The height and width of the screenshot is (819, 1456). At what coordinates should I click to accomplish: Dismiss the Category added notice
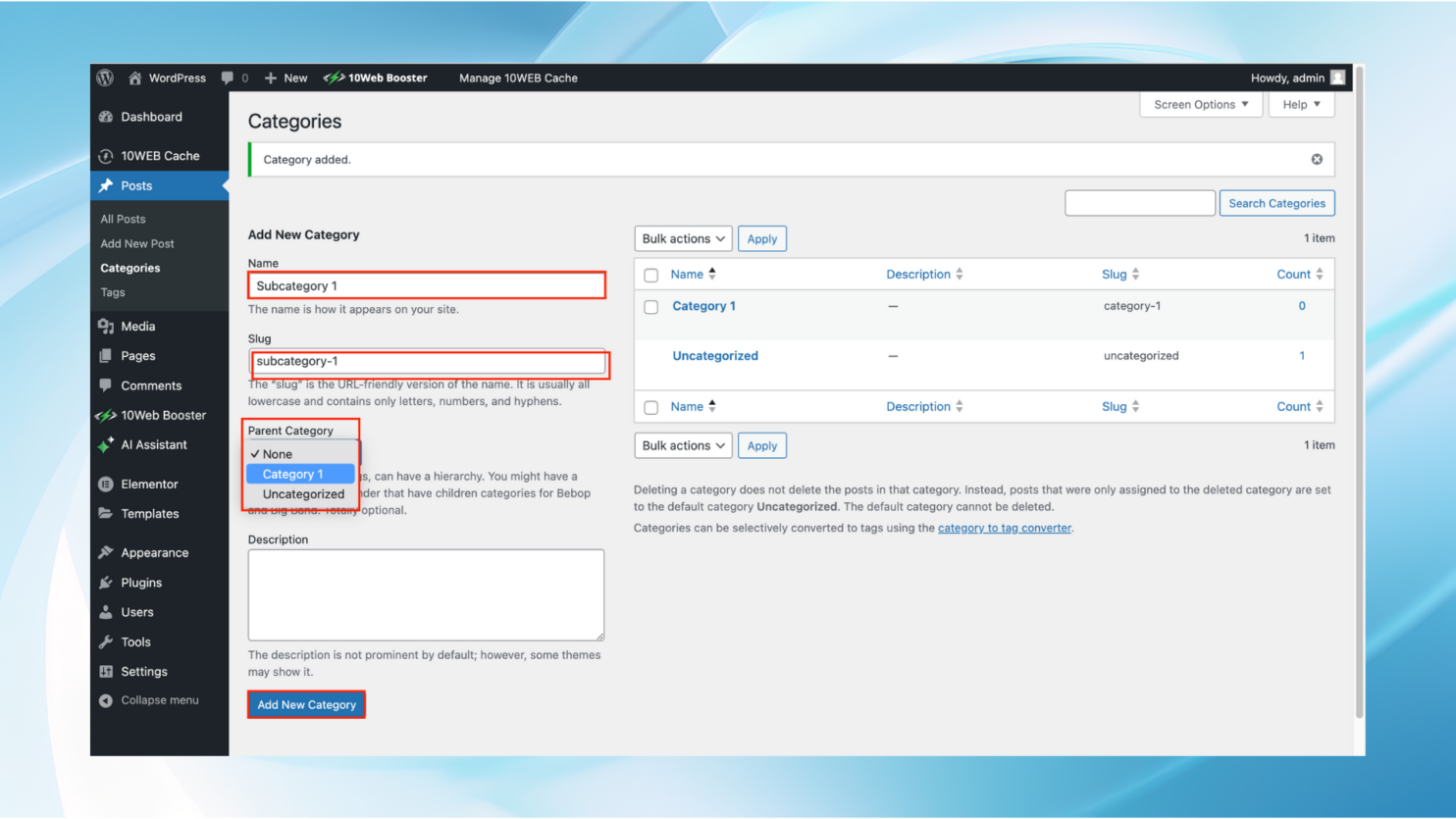coord(1317,158)
